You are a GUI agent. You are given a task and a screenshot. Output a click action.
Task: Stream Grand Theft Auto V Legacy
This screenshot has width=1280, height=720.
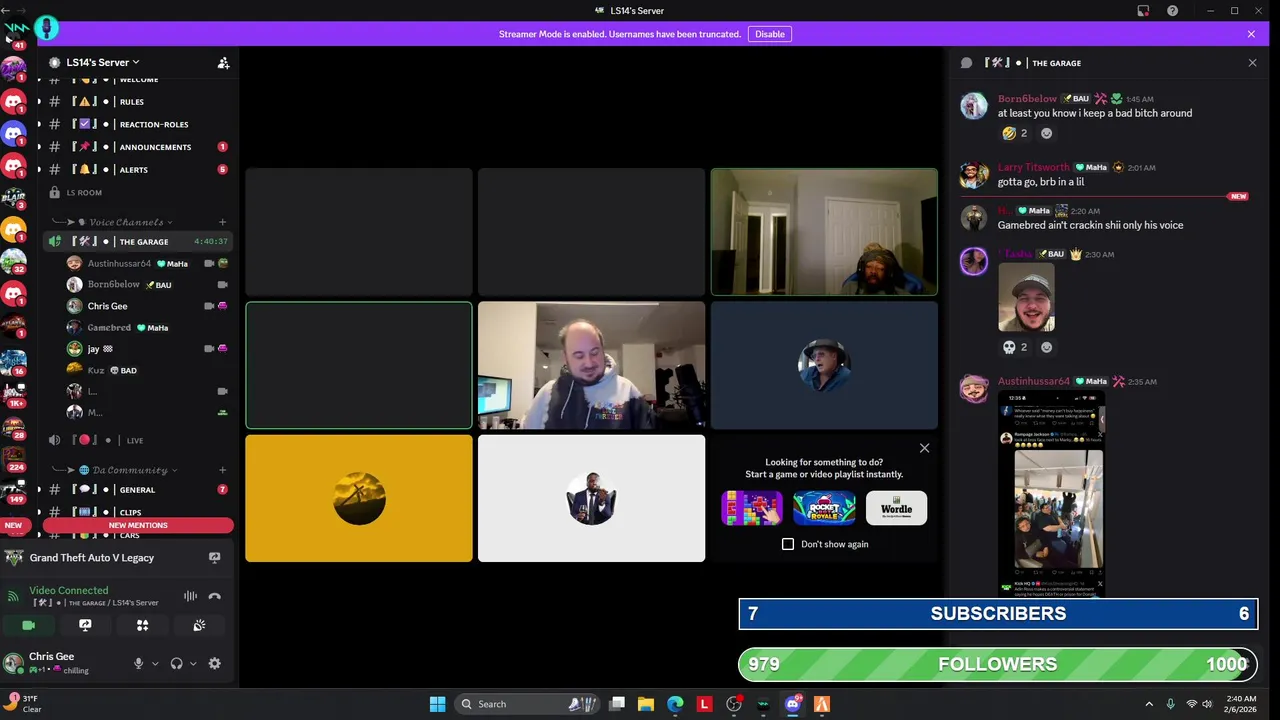point(214,558)
